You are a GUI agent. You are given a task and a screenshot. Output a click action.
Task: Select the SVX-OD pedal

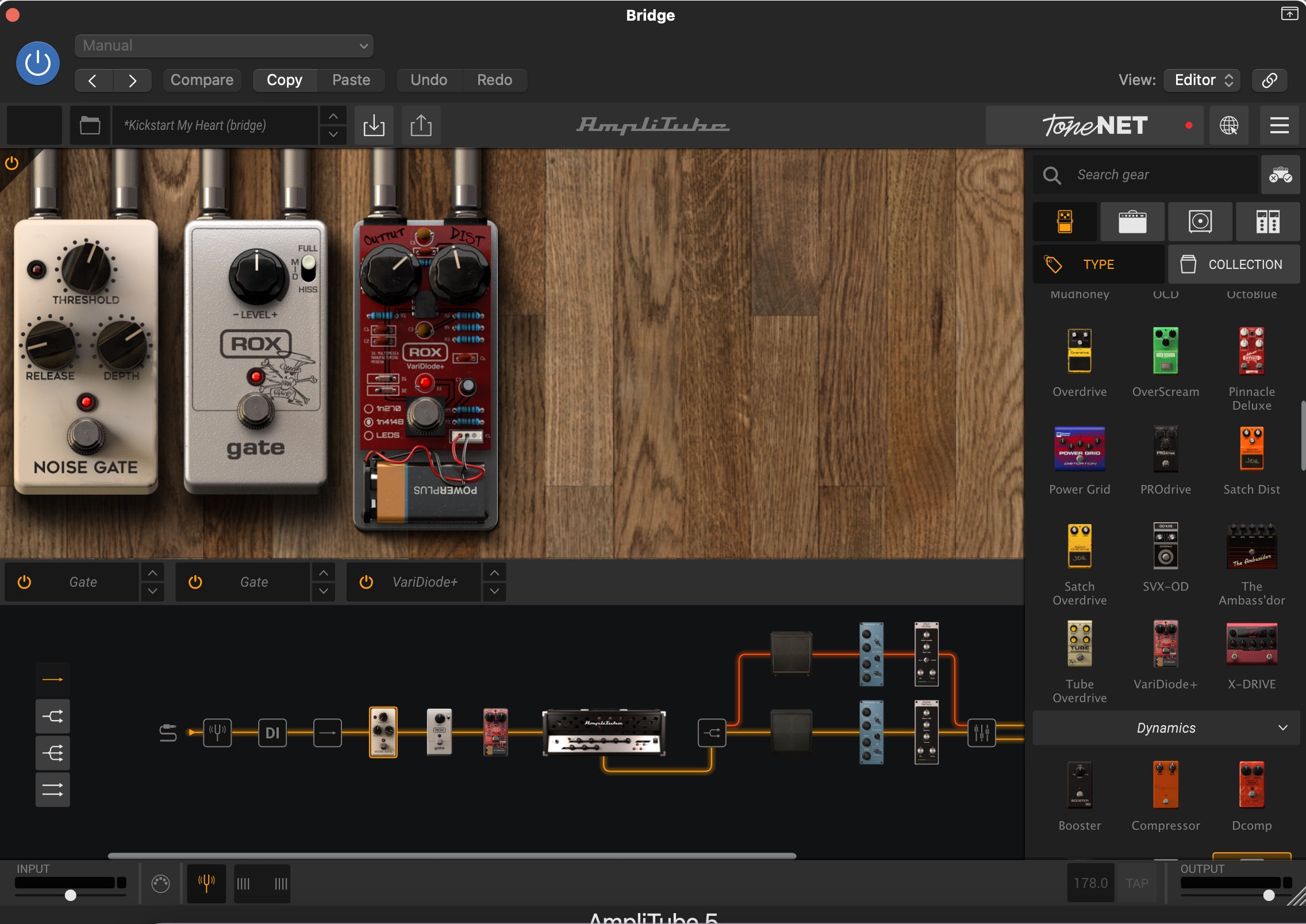(x=1166, y=546)
